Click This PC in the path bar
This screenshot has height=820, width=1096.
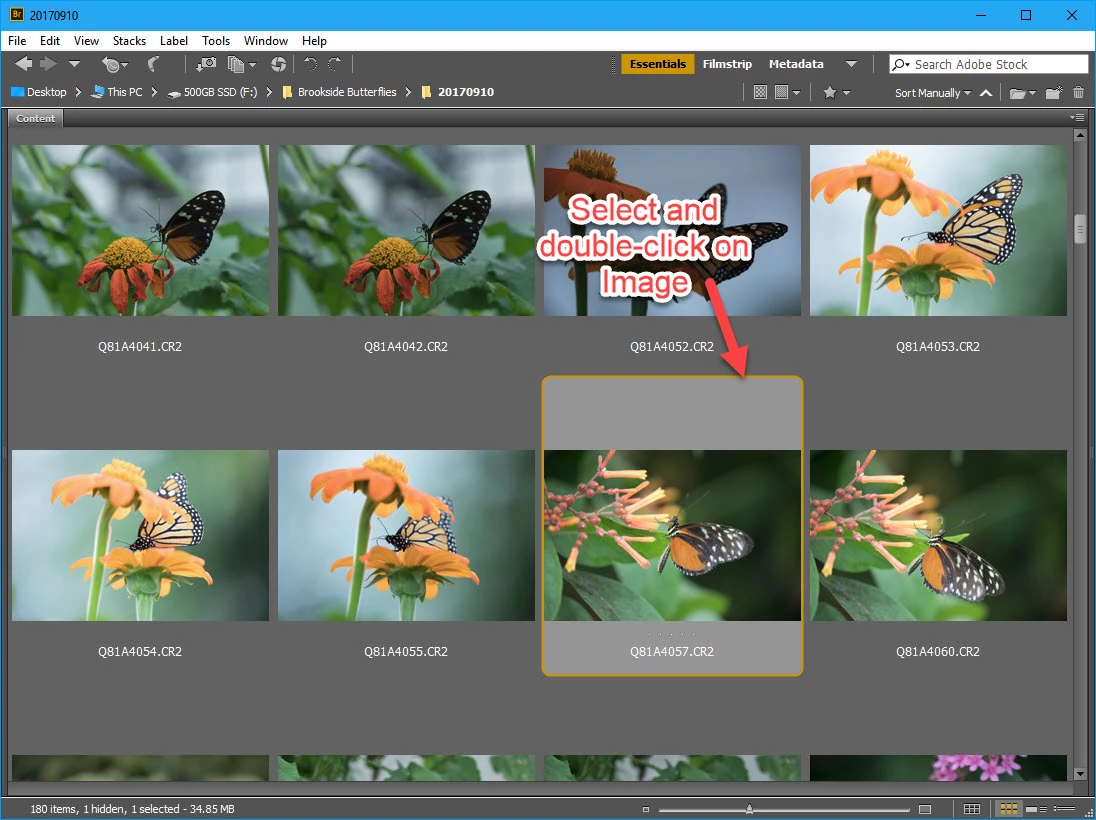pos(117,92)
